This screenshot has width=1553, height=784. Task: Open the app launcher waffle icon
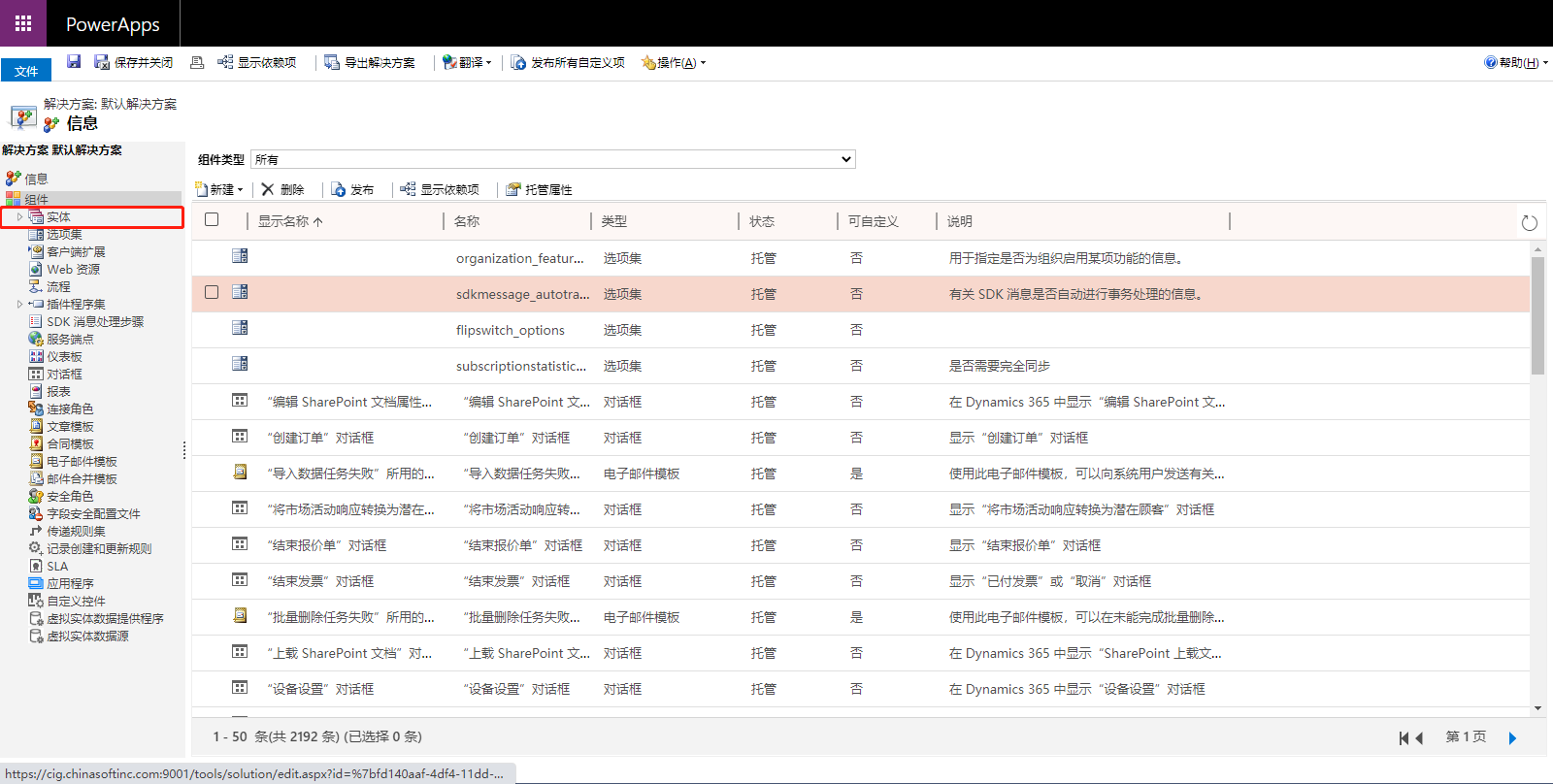[x=23, y=23]
